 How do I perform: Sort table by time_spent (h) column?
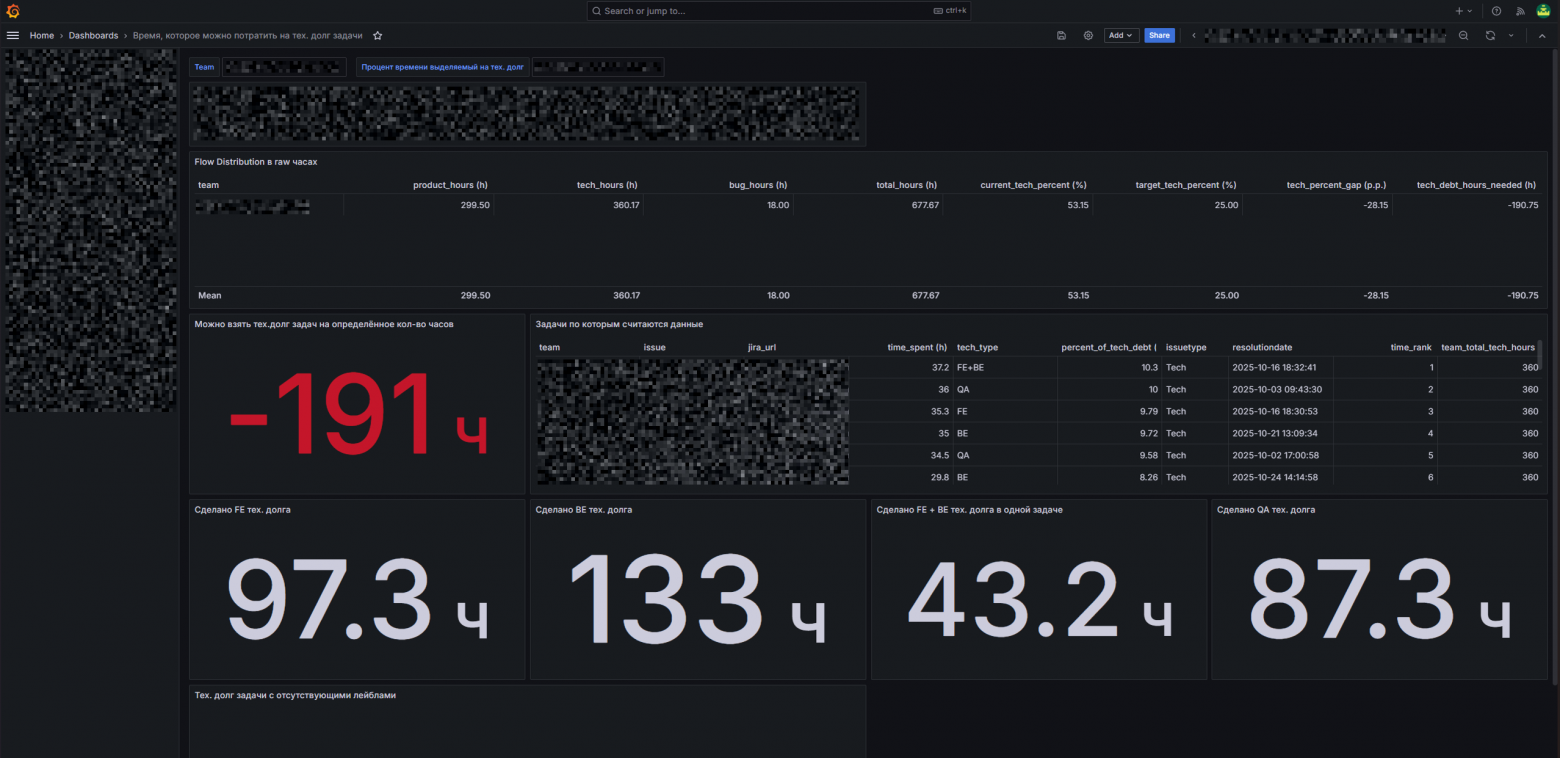(916, 347)
